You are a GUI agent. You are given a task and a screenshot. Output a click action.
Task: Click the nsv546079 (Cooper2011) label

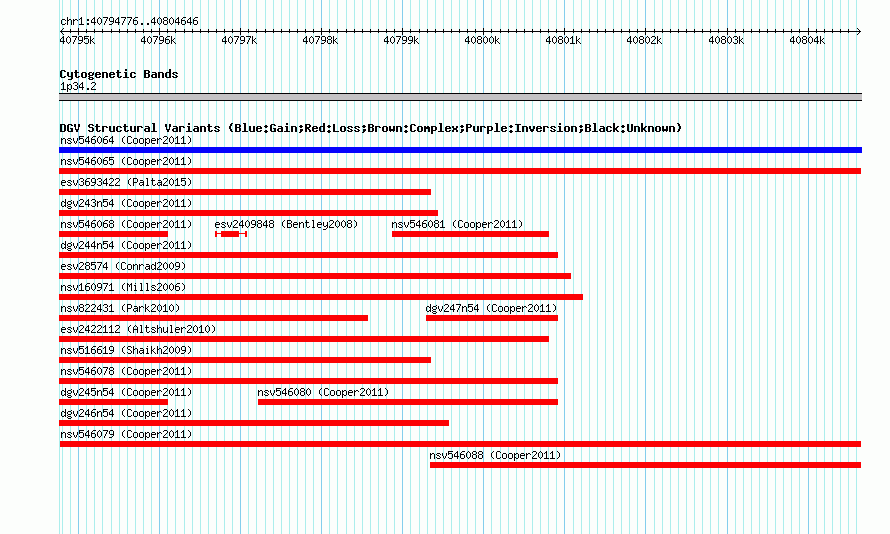tap(126, 434)
